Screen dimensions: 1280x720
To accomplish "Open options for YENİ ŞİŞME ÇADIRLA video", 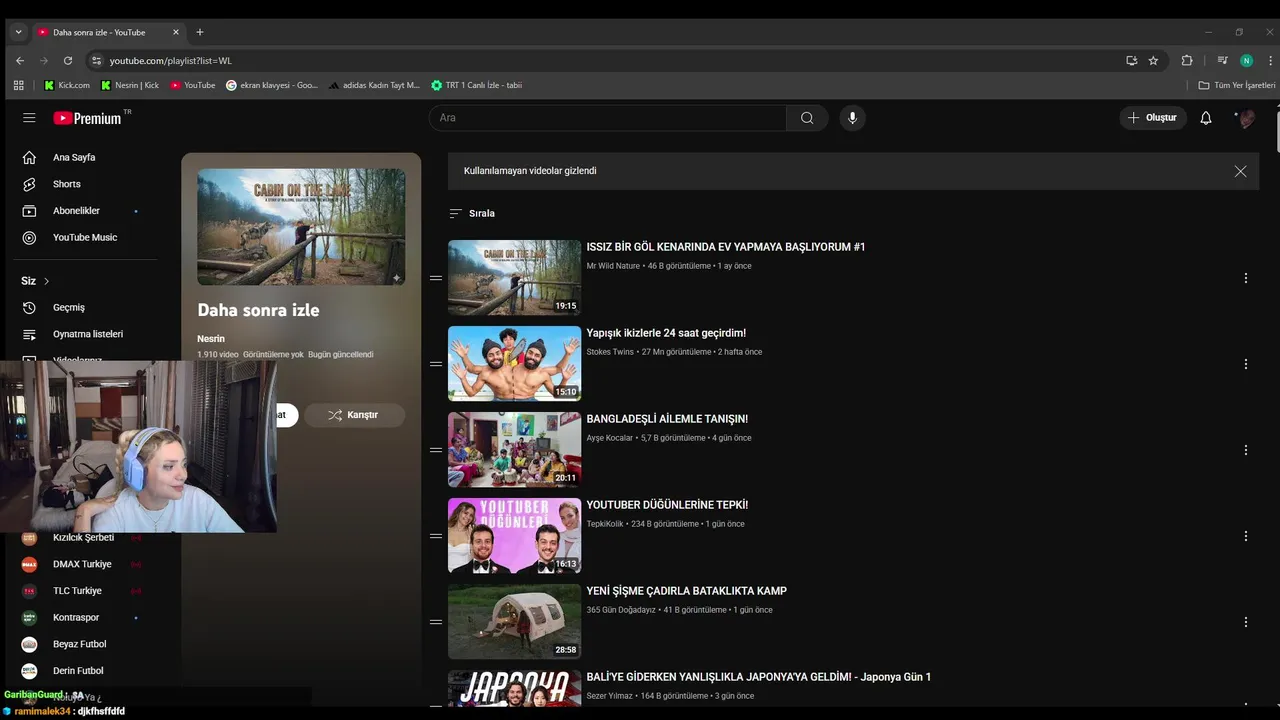I will pyautogui.click(x=1246, y=622).
